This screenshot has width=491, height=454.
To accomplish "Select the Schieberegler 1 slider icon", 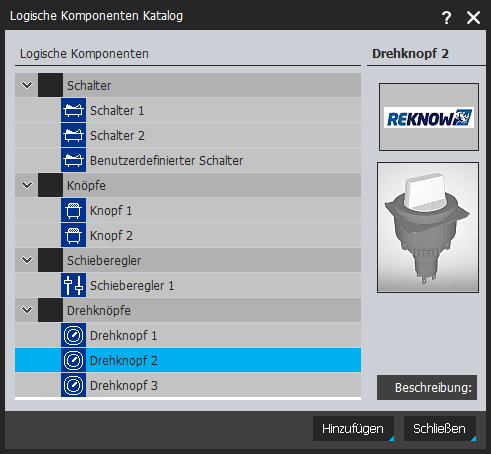I will (73, 285).
